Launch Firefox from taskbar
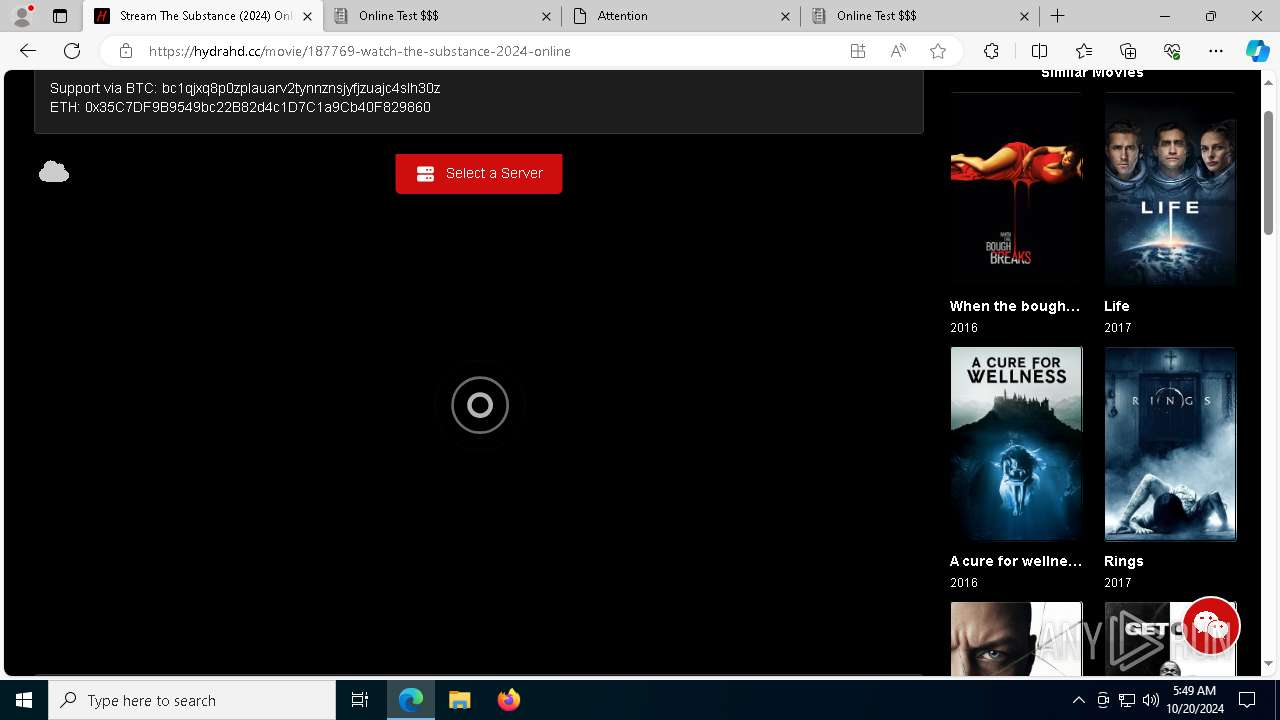The width and height of the screenshot is (1280, 720). pyautogui.click(x=508, y=700)
